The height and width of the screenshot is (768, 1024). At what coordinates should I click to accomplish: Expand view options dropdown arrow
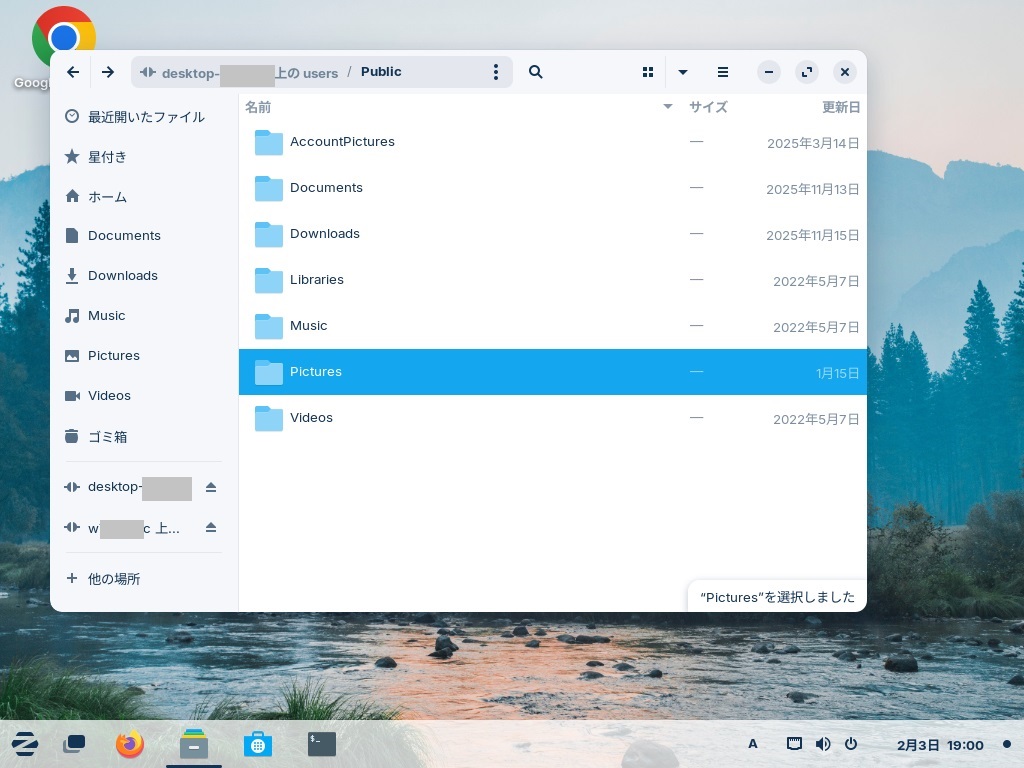click(x=683, y=72)
